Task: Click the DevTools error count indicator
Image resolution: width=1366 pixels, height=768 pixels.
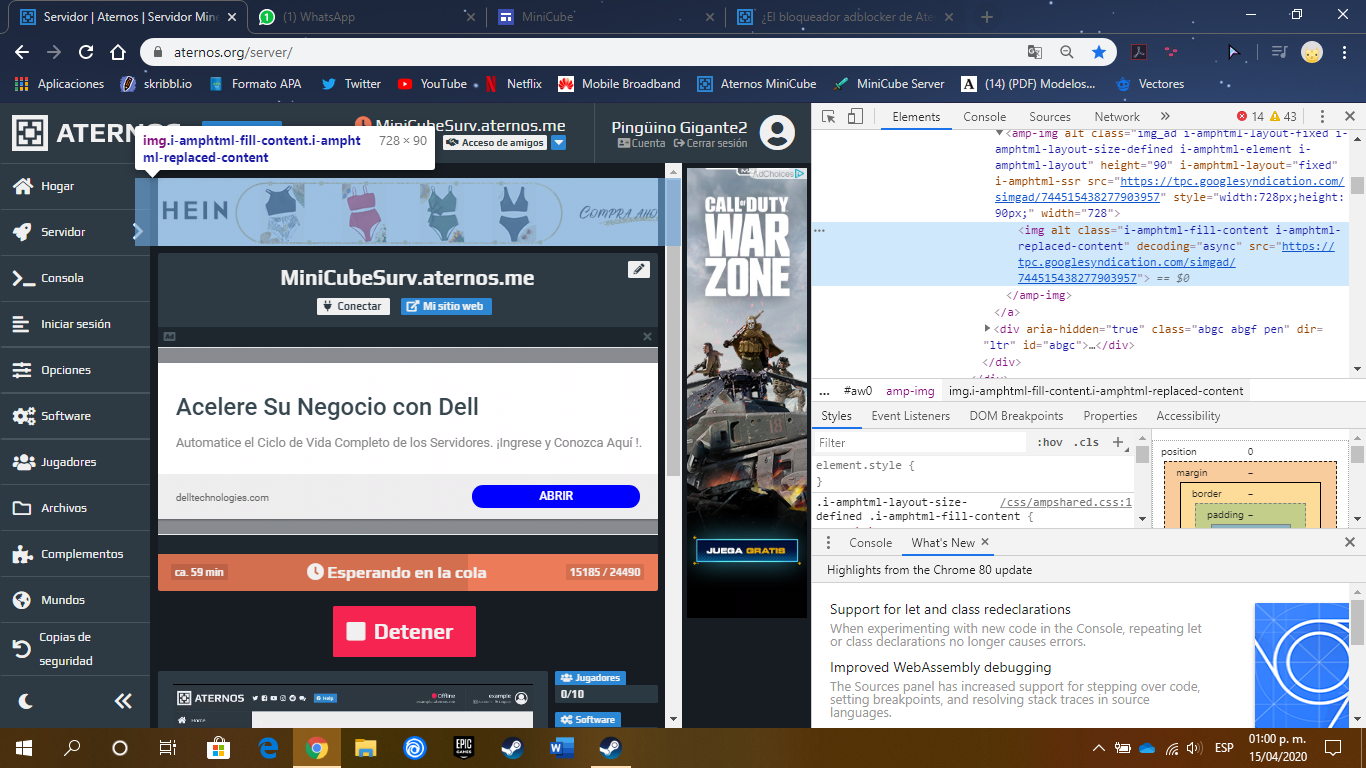Action: tap(1251, 117)
